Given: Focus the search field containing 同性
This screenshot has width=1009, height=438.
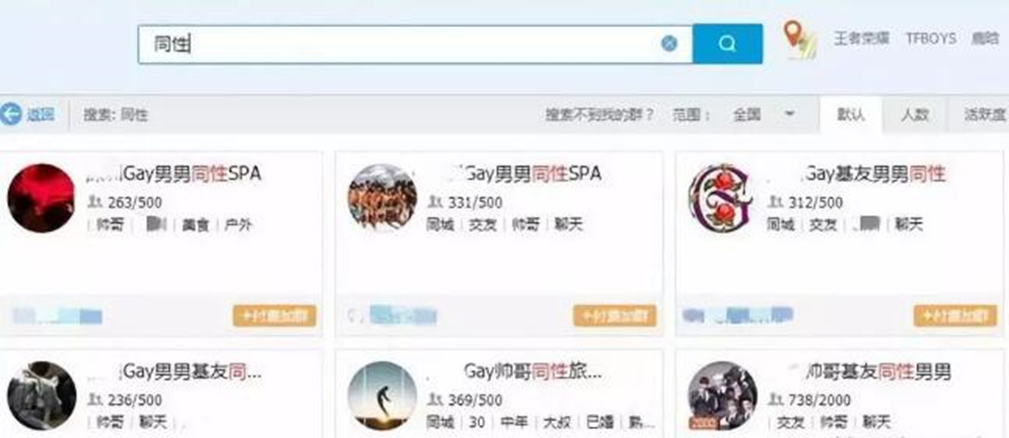Looking at the screenshot, I should pos(415,44).
